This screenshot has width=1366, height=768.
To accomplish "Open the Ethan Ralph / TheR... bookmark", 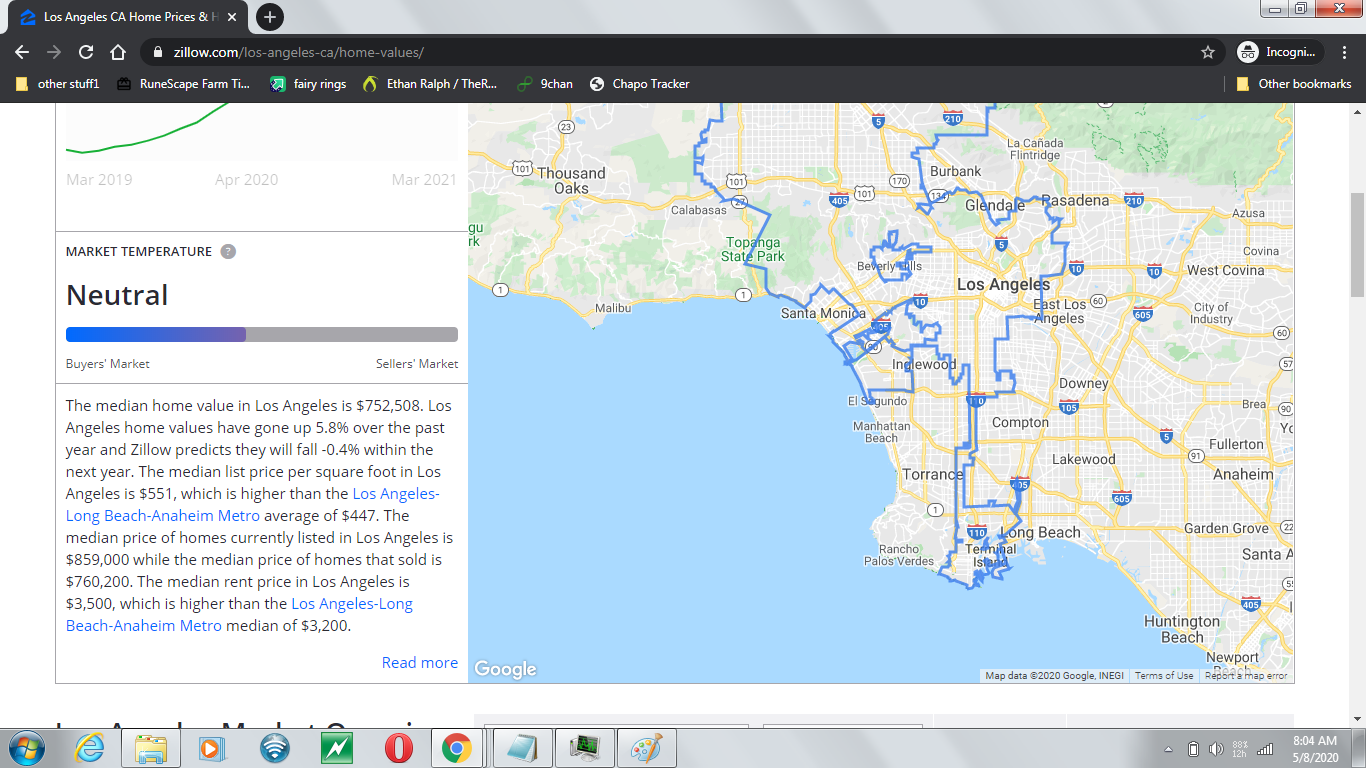I will (431, 84).
